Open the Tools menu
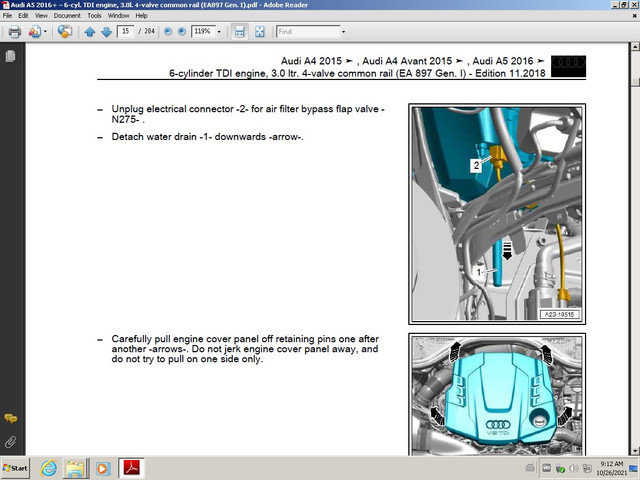 (x=94, y=16)
